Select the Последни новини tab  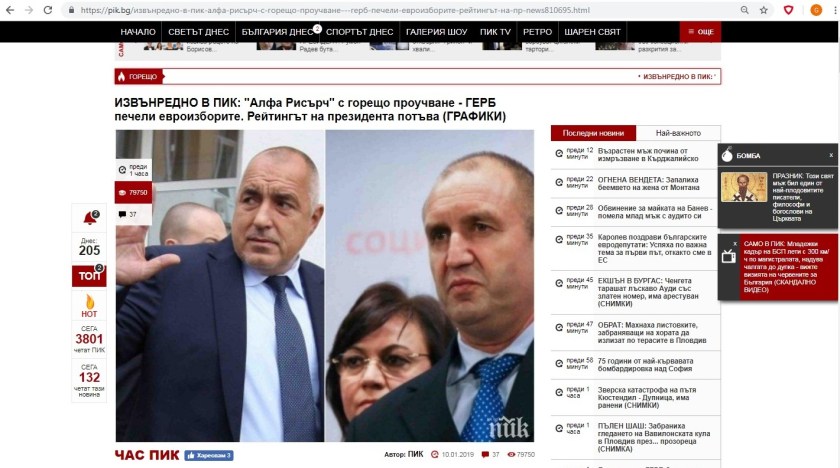[x=593, y=133]
